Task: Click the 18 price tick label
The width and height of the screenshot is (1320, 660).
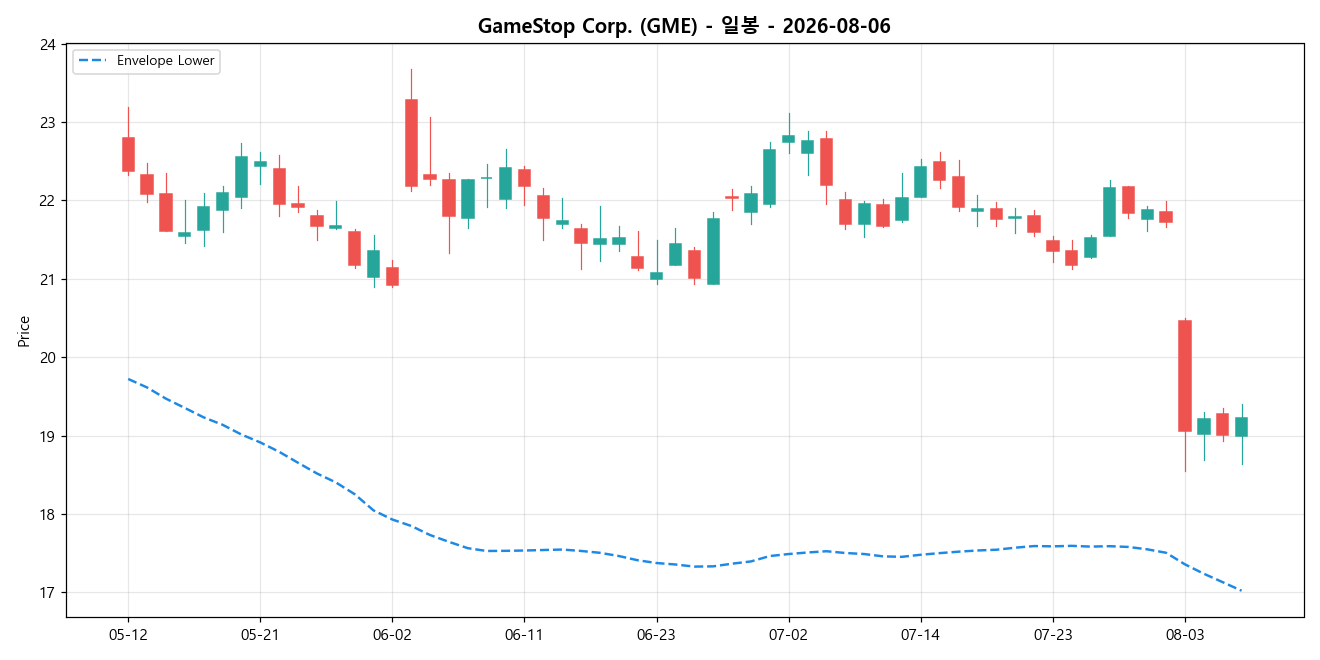Action: (x=49, y=515)
